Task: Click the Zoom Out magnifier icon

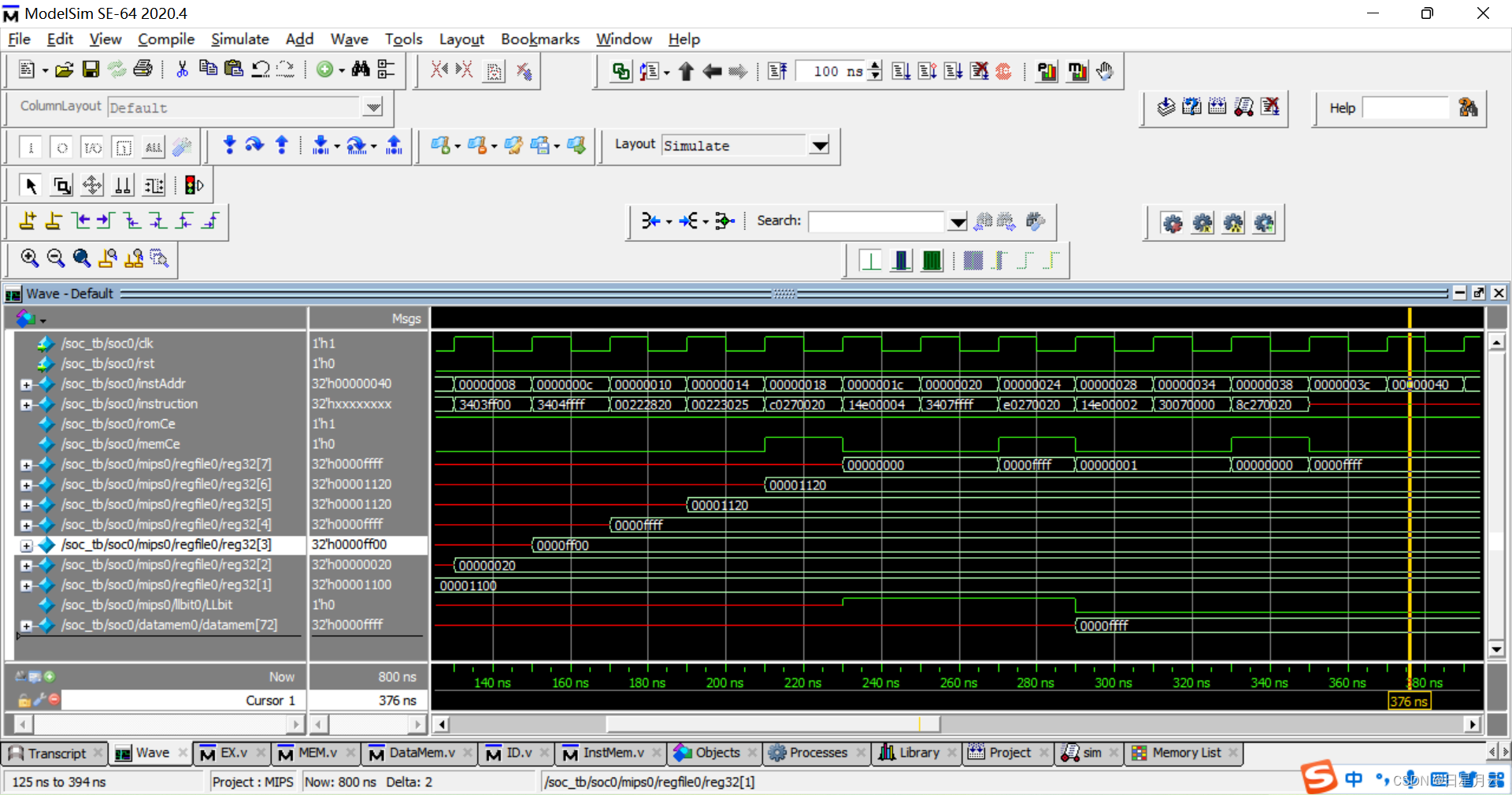Action: pos(56,258)
